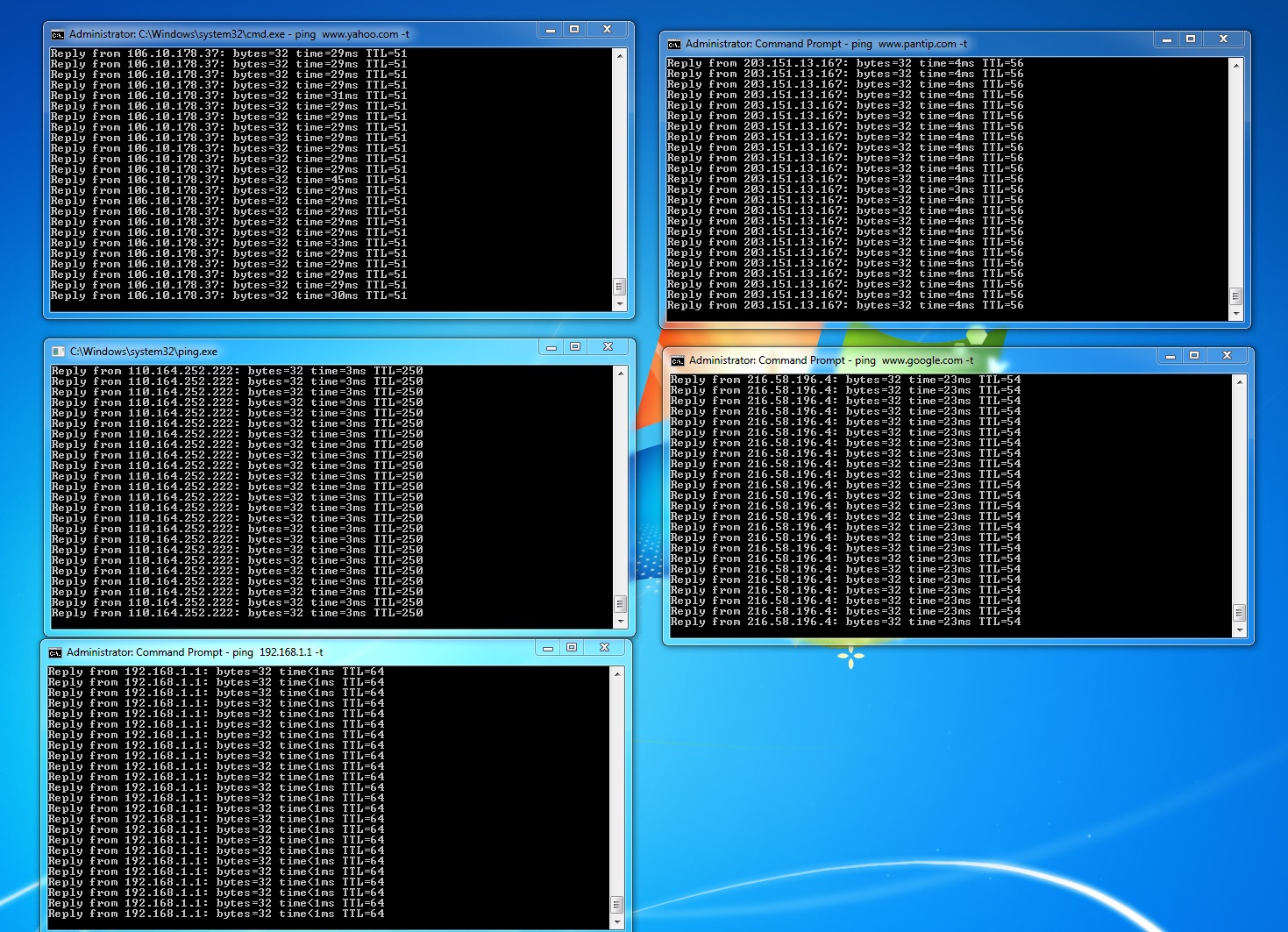Click scrollbar thumb in google ping window
The width and height of the screenshot is (1288, 932).
pos(1240,614)
